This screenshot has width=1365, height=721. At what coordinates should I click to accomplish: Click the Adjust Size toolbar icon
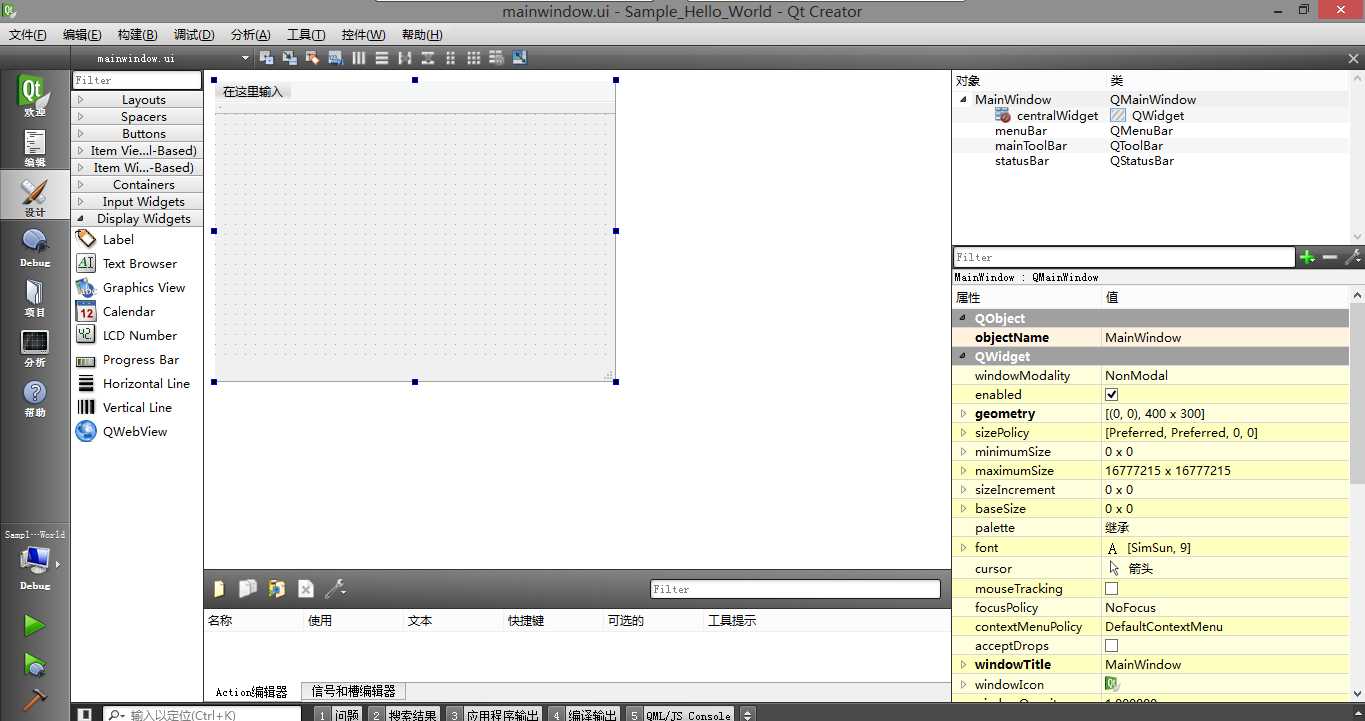(x=519, y=58)
